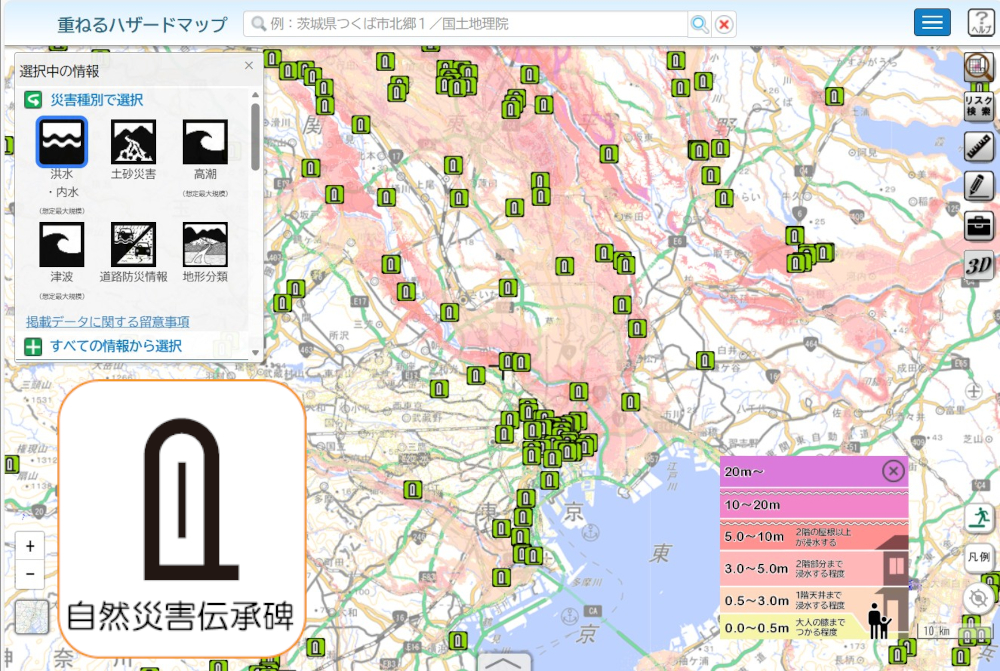
Task: Select the 地形分類 terrain classification icon
Action: click(205, 244)
